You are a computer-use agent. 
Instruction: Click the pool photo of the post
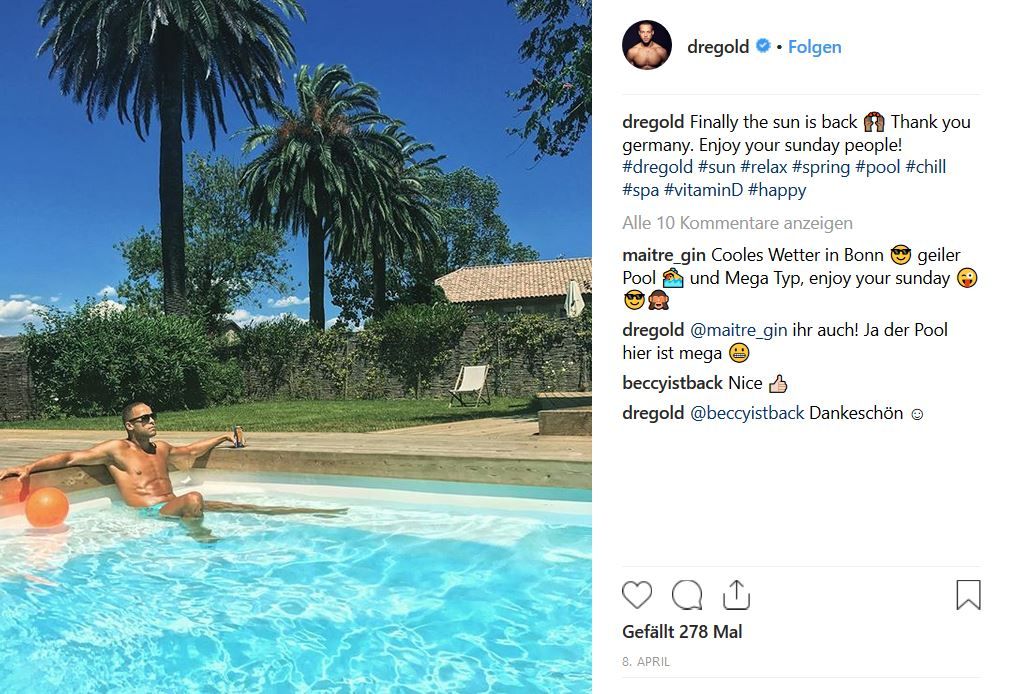pyautogui.click(x=296, y=347)
